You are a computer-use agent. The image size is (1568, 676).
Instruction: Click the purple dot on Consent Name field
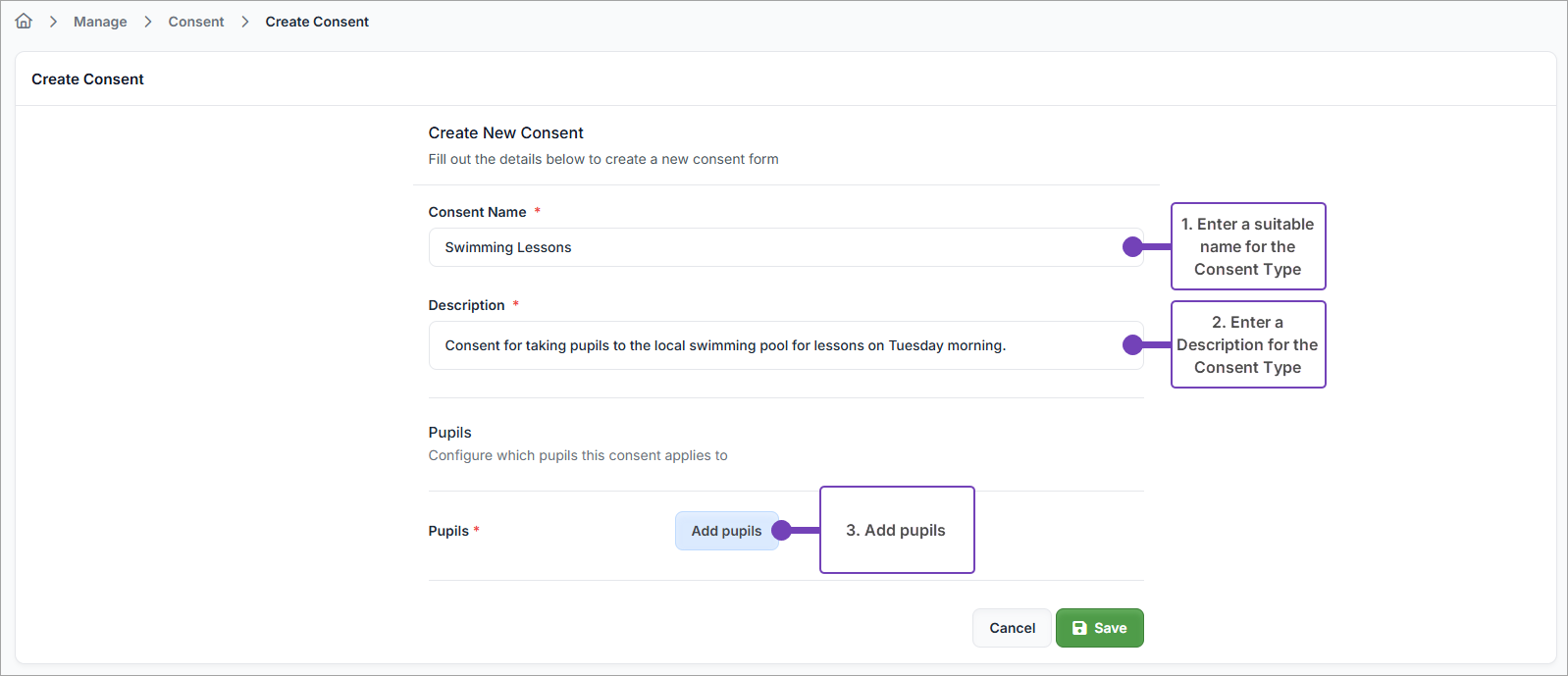coord(1132,247)
